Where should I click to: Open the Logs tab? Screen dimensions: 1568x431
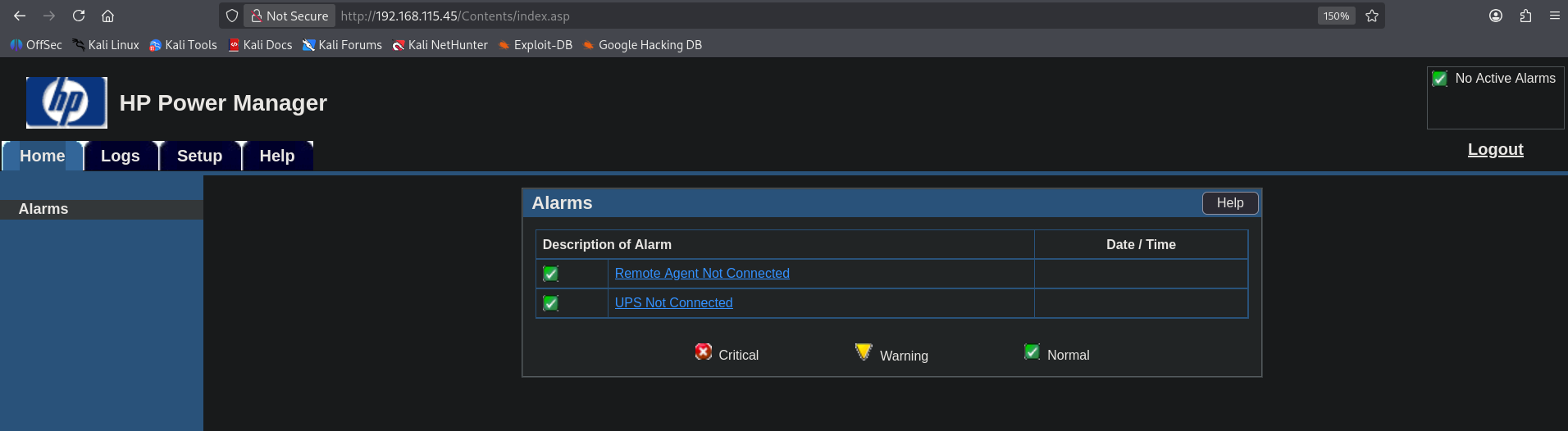[121, 156]
